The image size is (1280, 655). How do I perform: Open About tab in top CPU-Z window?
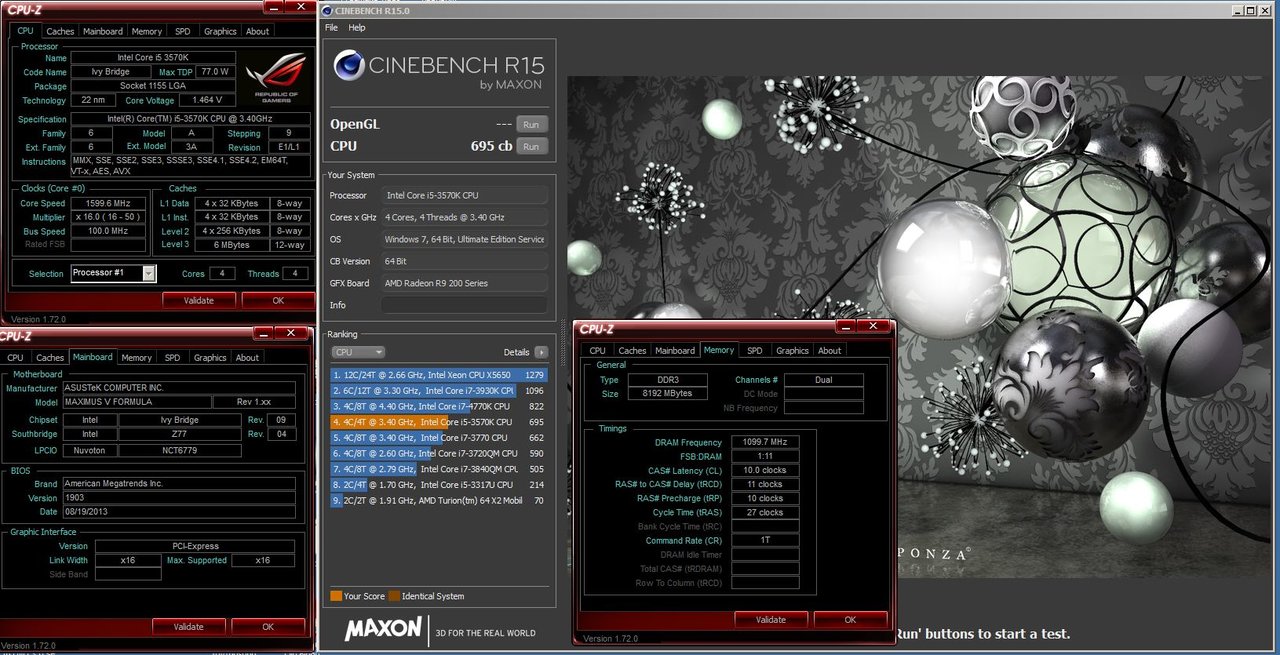coord(258,31)
